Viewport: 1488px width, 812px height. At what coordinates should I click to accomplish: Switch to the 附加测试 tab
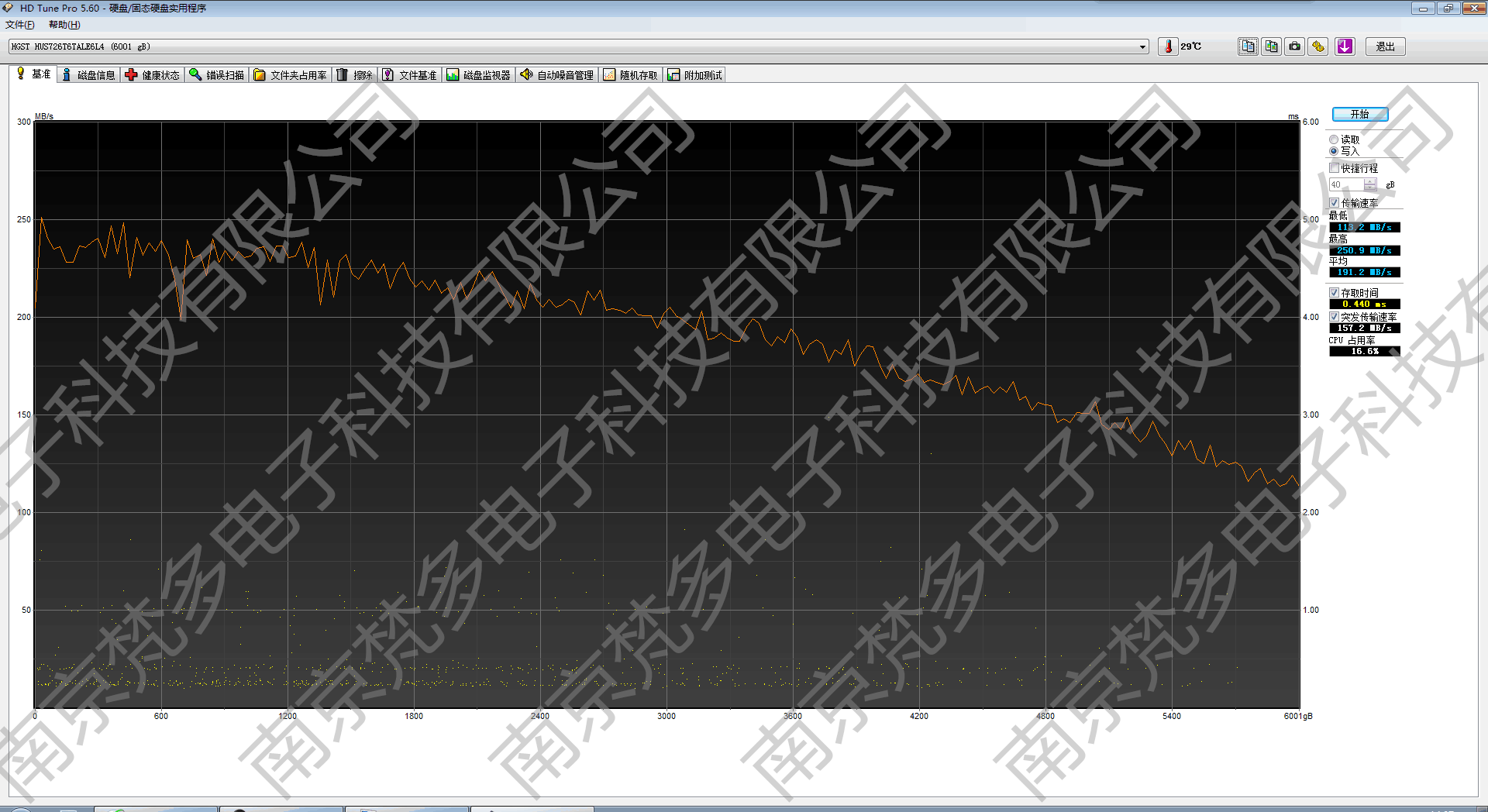coord(695,75)
